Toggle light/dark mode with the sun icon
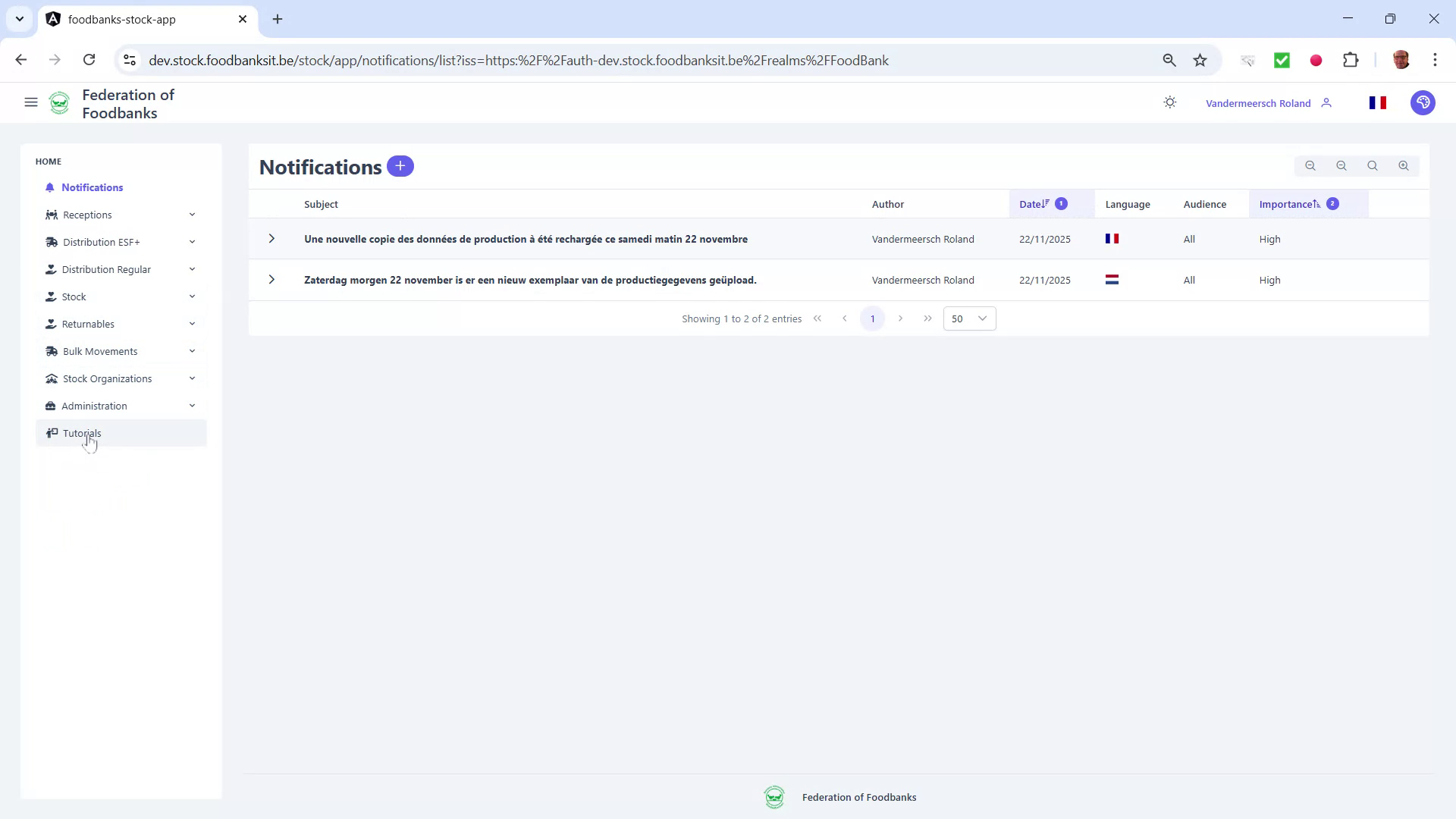The image size is (1456, 819). [x=1169, y=102]
